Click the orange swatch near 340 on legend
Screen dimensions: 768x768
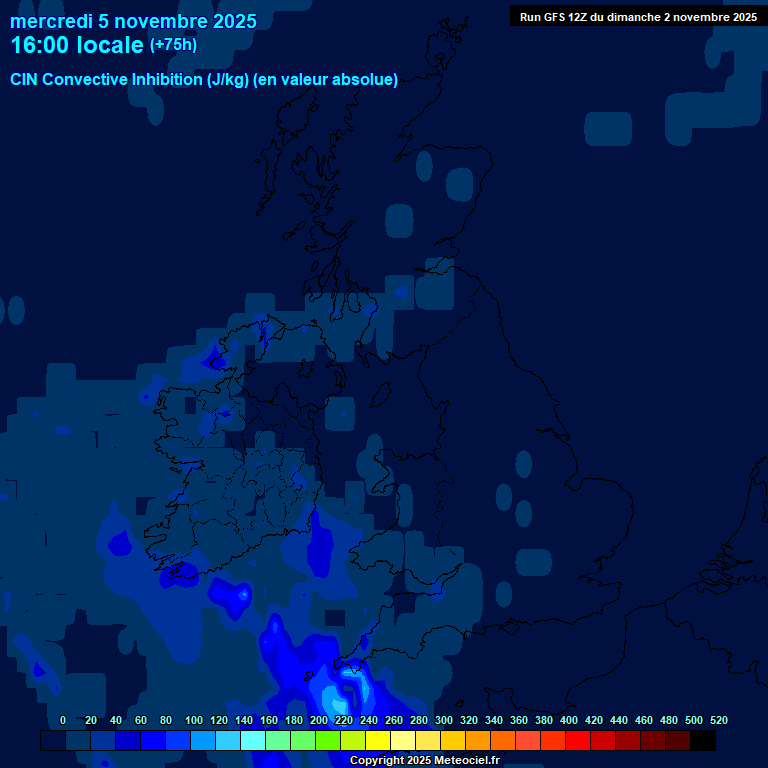click(x=503, y=741)
